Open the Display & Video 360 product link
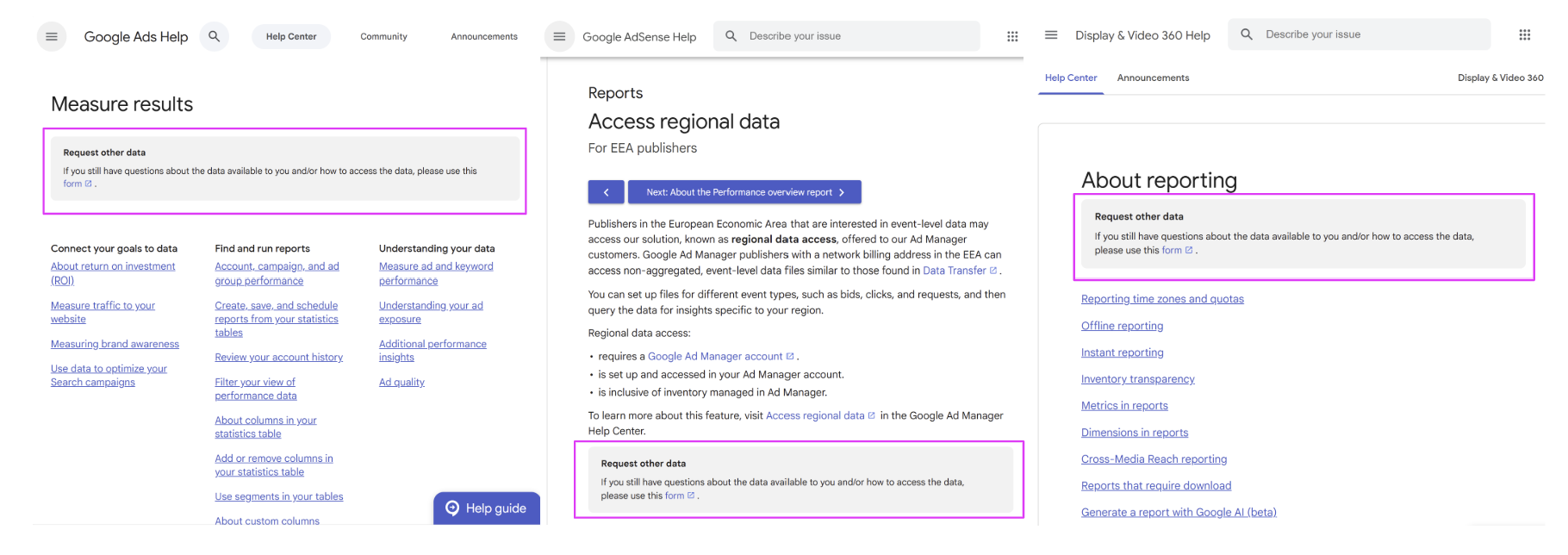The height and width of the screenshot is (555, 1568). tap(1500, 78)
